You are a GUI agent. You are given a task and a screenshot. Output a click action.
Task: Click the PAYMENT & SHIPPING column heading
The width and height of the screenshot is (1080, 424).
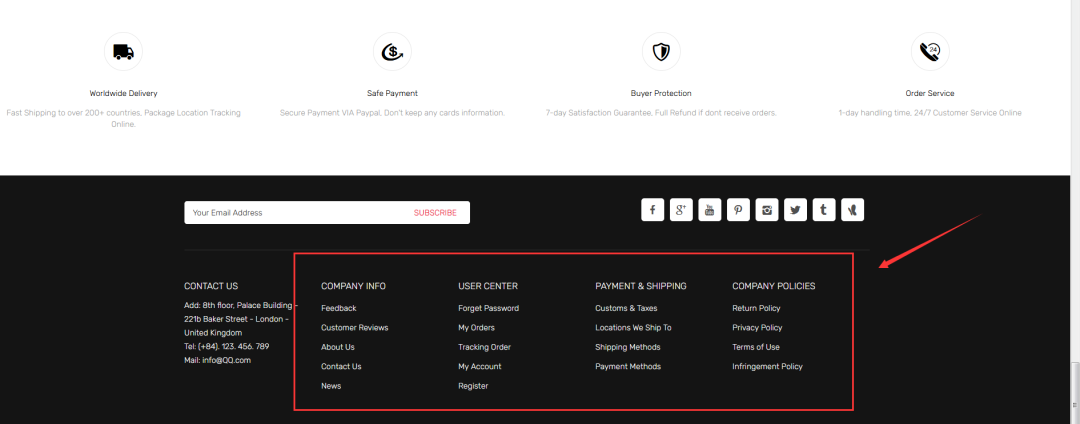(641, 286)
